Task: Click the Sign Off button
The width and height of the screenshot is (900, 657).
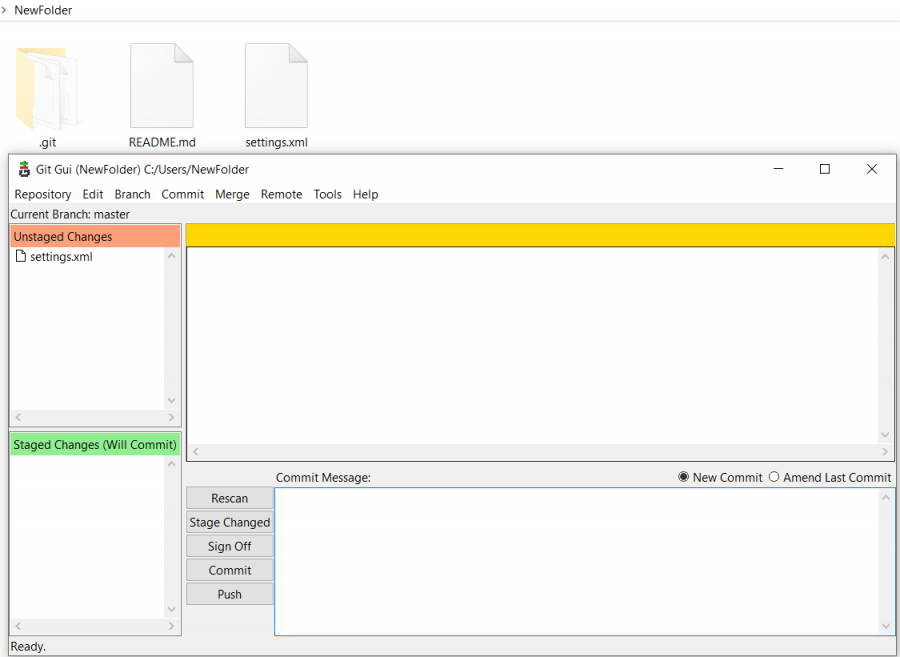Action: click(230, 546)
